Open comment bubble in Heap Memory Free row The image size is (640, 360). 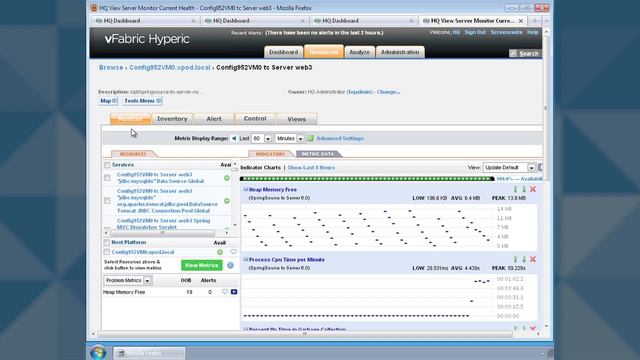tap(224, 292)
